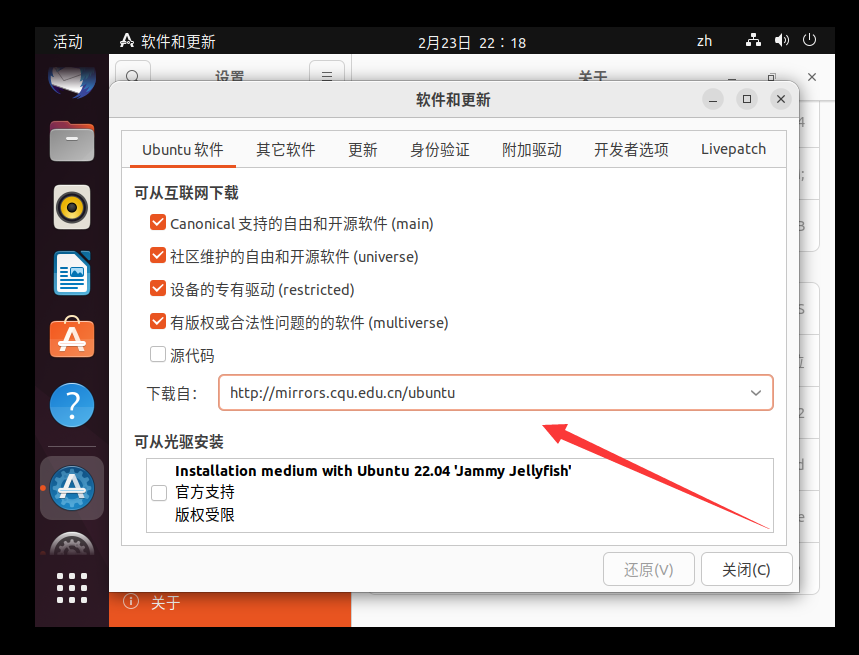
Task: Switch to the 更新 tab
Action: click(x=363, y=150)
